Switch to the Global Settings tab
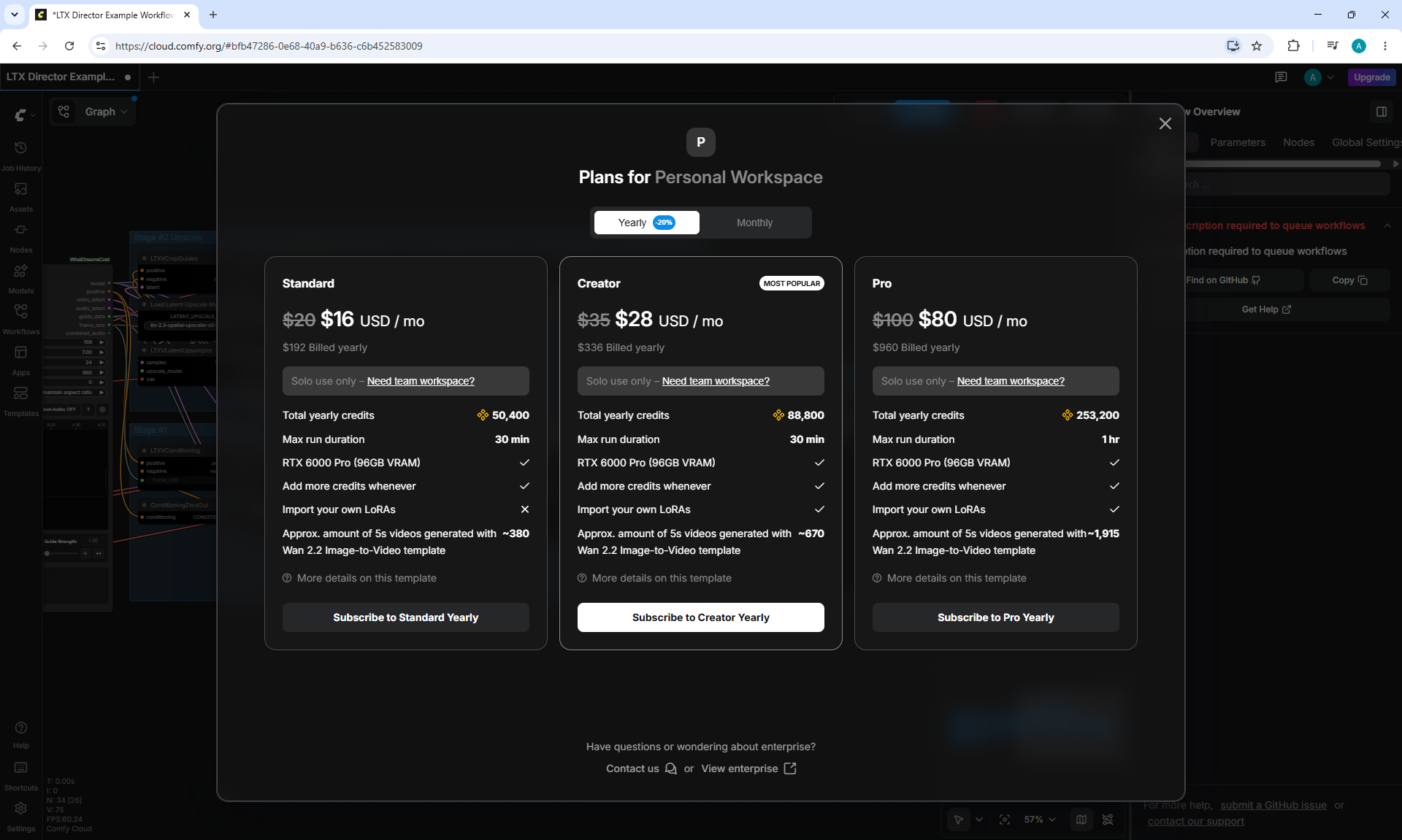 point(1366,142)
